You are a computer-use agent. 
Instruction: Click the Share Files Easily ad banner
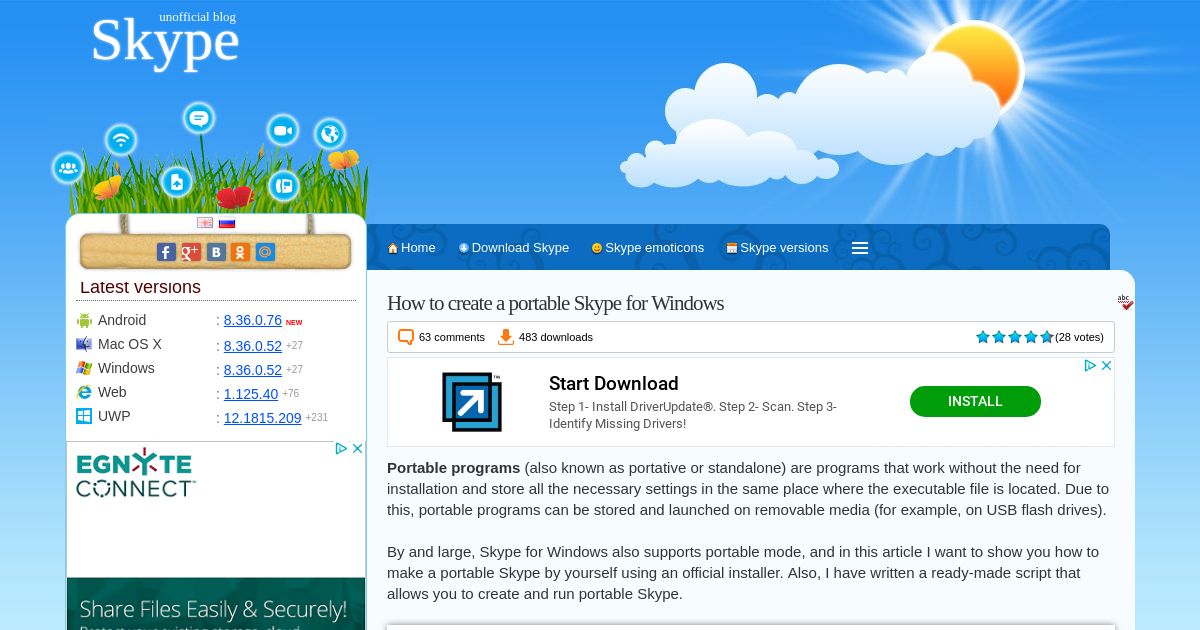tap(216, 604)
